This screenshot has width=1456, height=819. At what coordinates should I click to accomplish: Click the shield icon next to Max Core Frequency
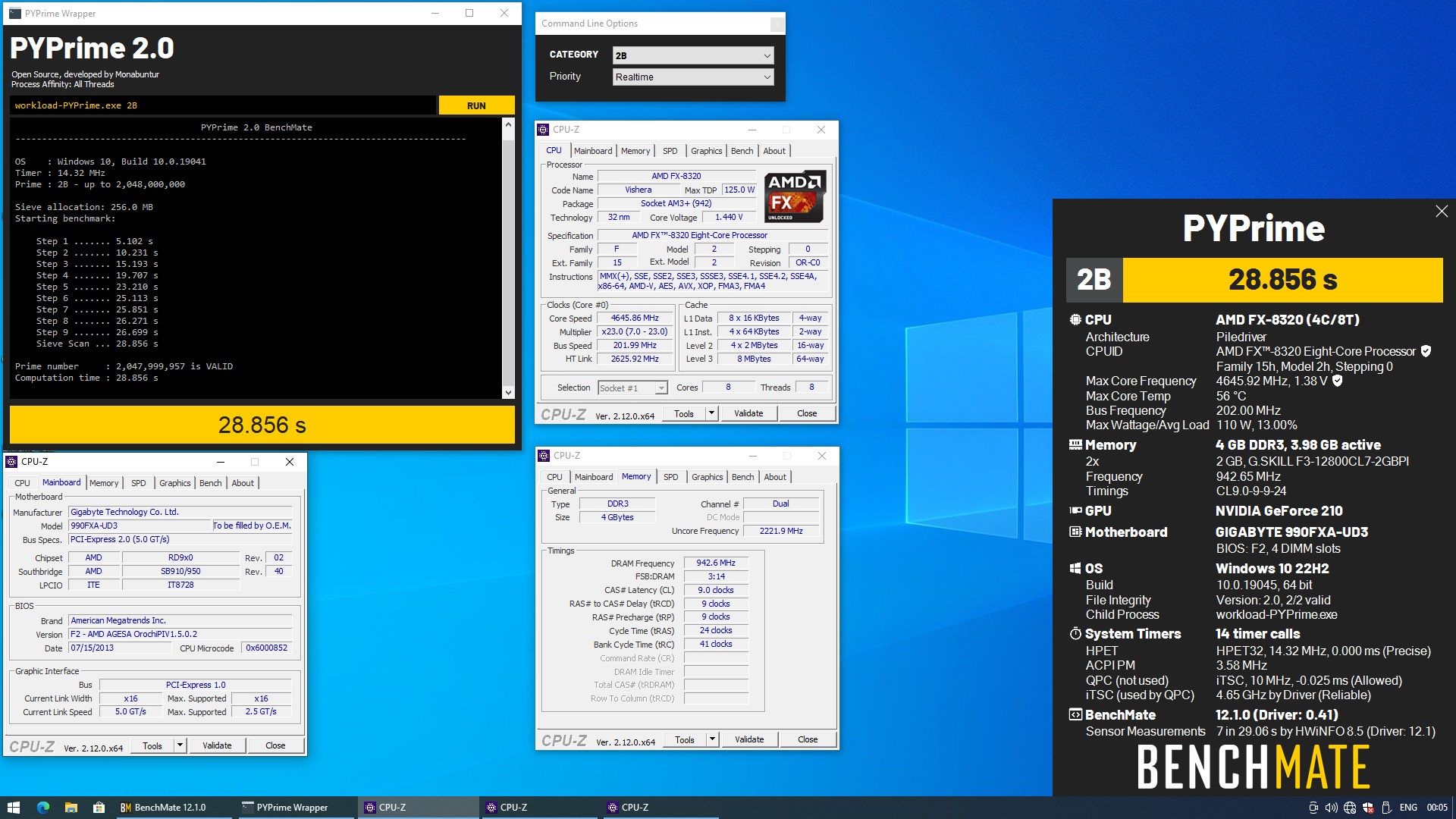[1338, 381]
